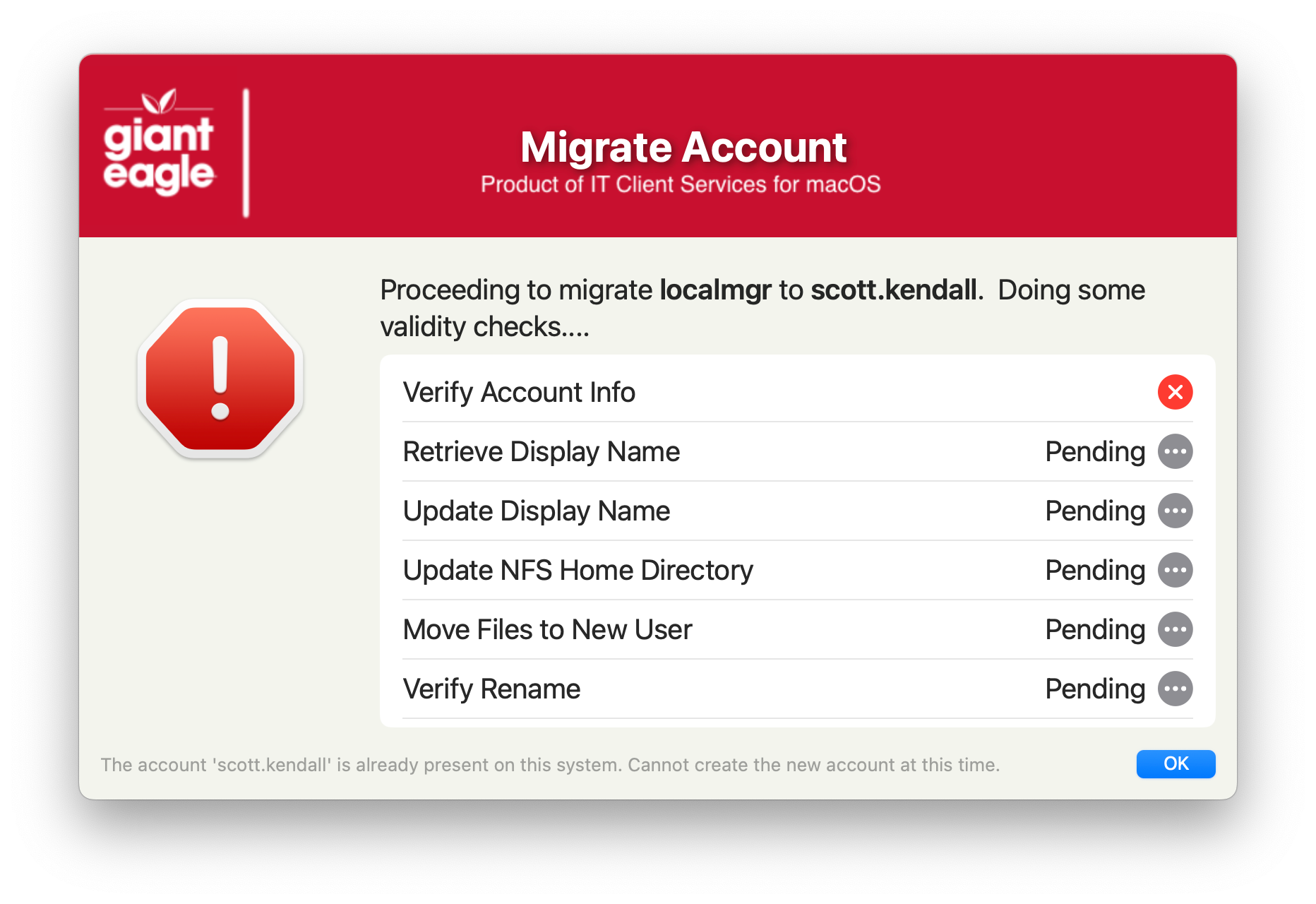
Task: Select the Update NFS Home Directory label
Action: 578,571
